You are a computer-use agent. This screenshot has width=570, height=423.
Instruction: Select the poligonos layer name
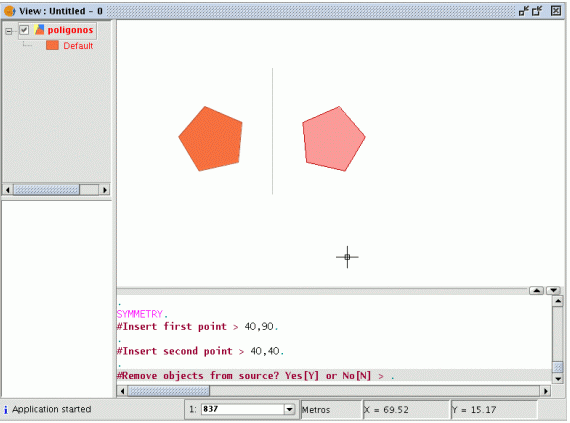[x=71, y=30]
